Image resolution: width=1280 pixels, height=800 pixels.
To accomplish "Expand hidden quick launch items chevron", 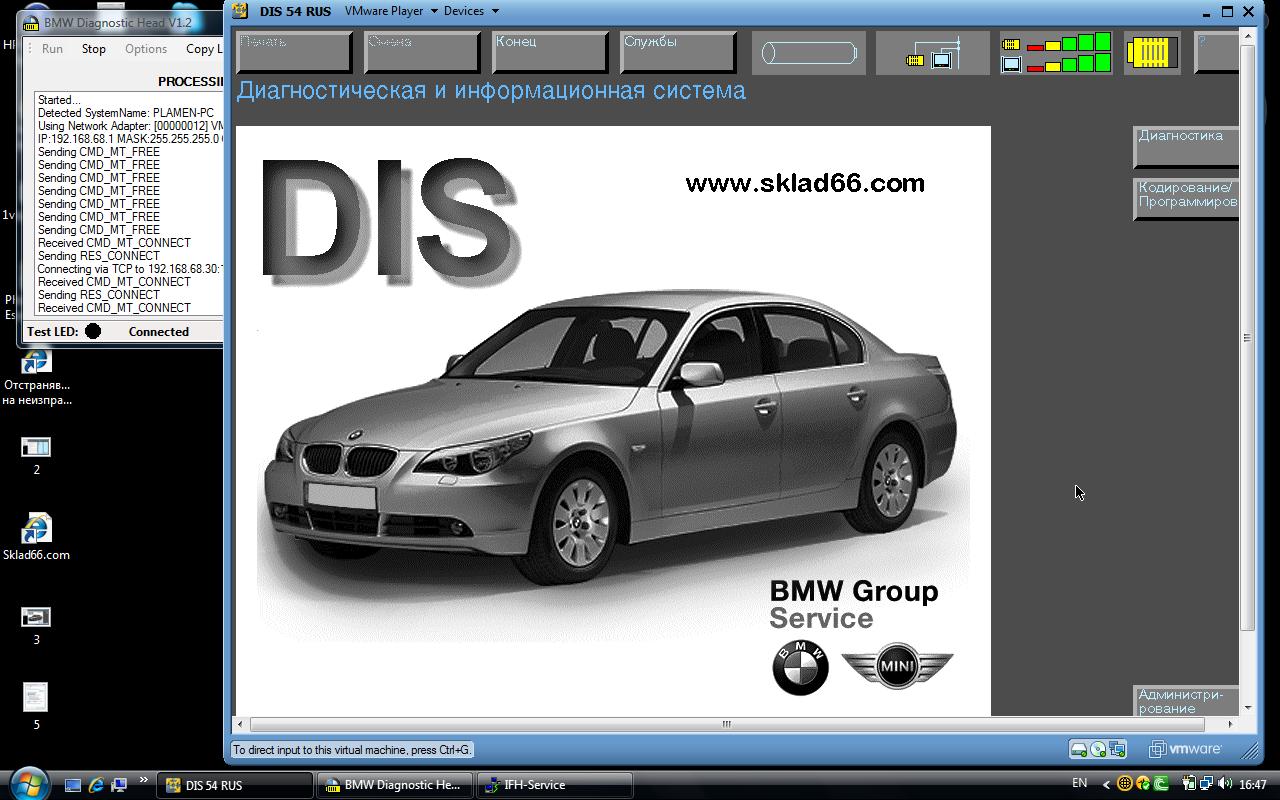I will pyautogui.click(x=143, y=780).
